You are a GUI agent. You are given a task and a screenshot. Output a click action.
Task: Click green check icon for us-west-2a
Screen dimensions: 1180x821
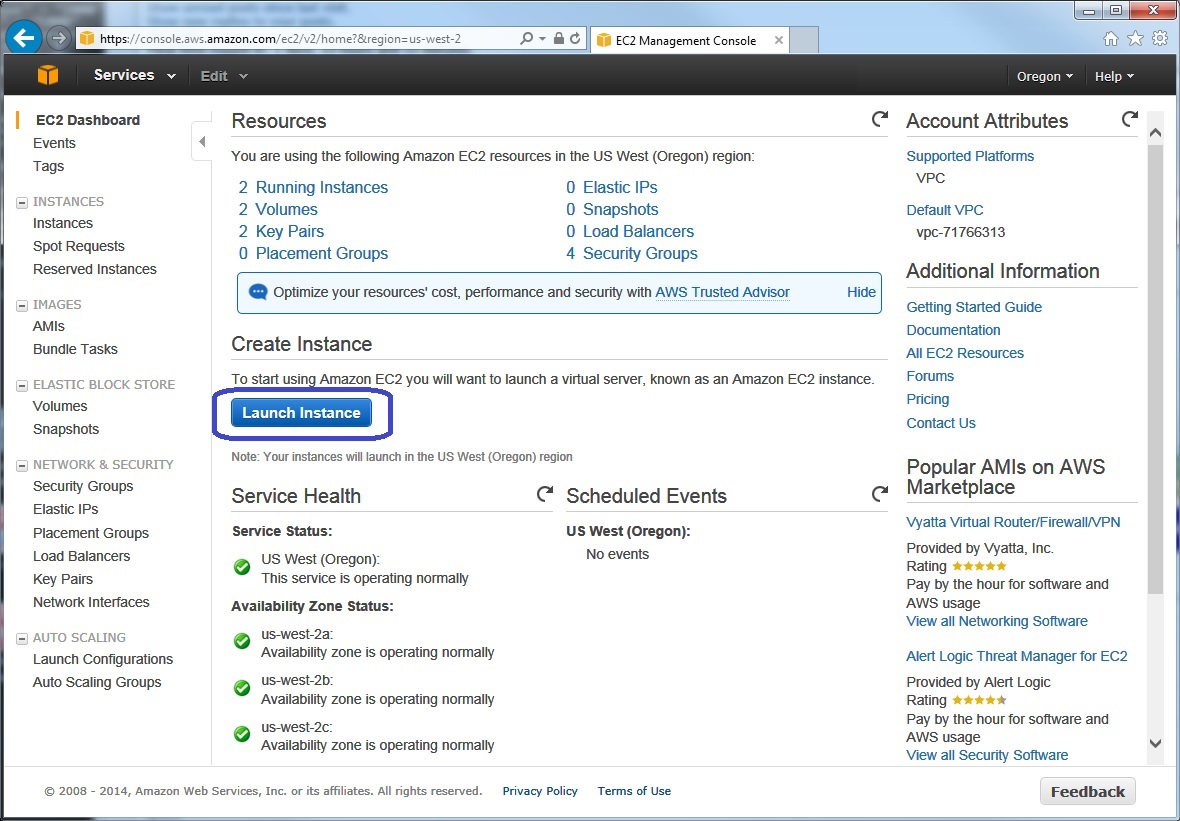(242, 641)
